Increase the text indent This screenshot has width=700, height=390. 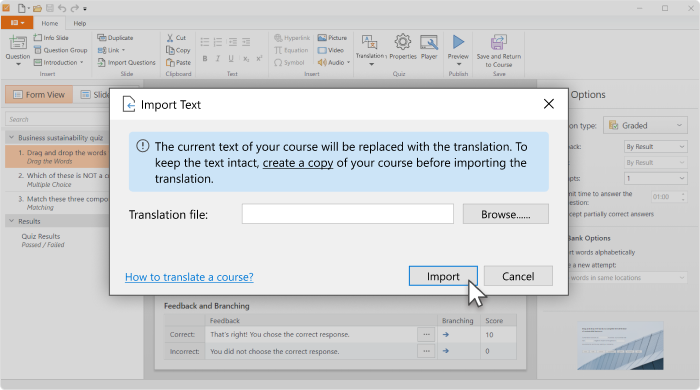coord(246,42)
